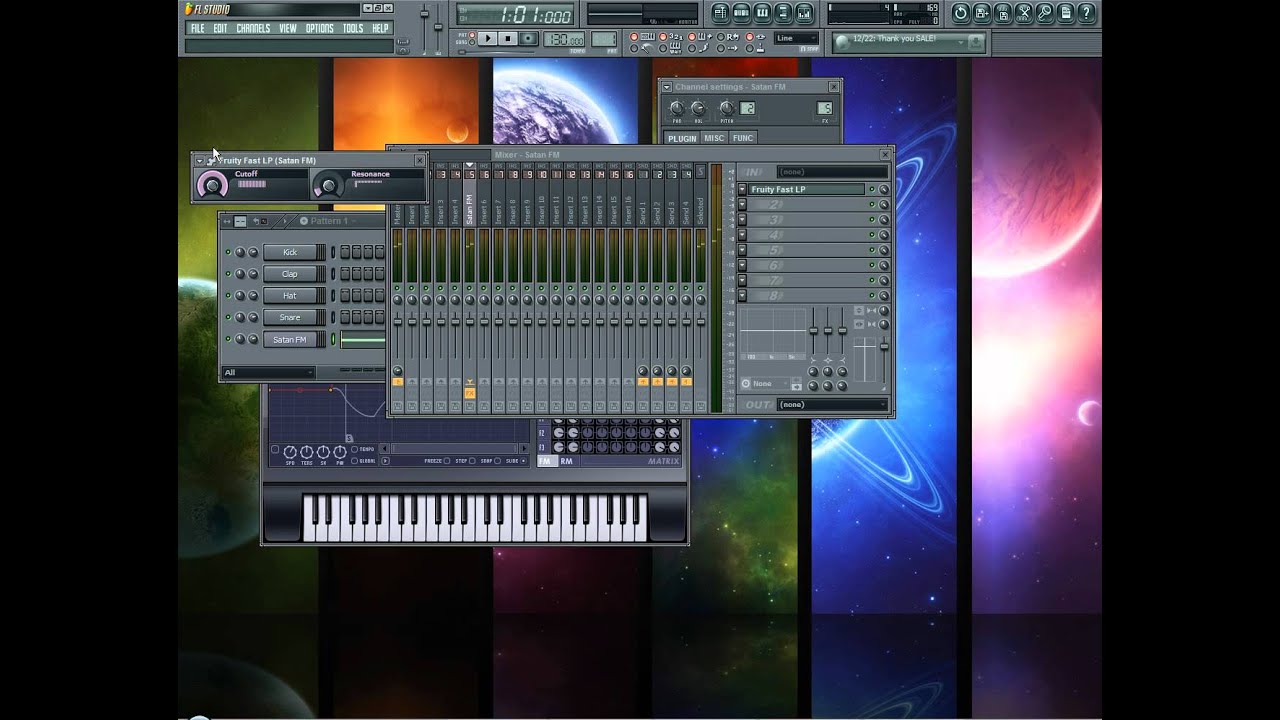This screenshot has height=720, width=1280.
Task: Select the Snare channel button
Action: pyautogui.click(x=290, y=318)
